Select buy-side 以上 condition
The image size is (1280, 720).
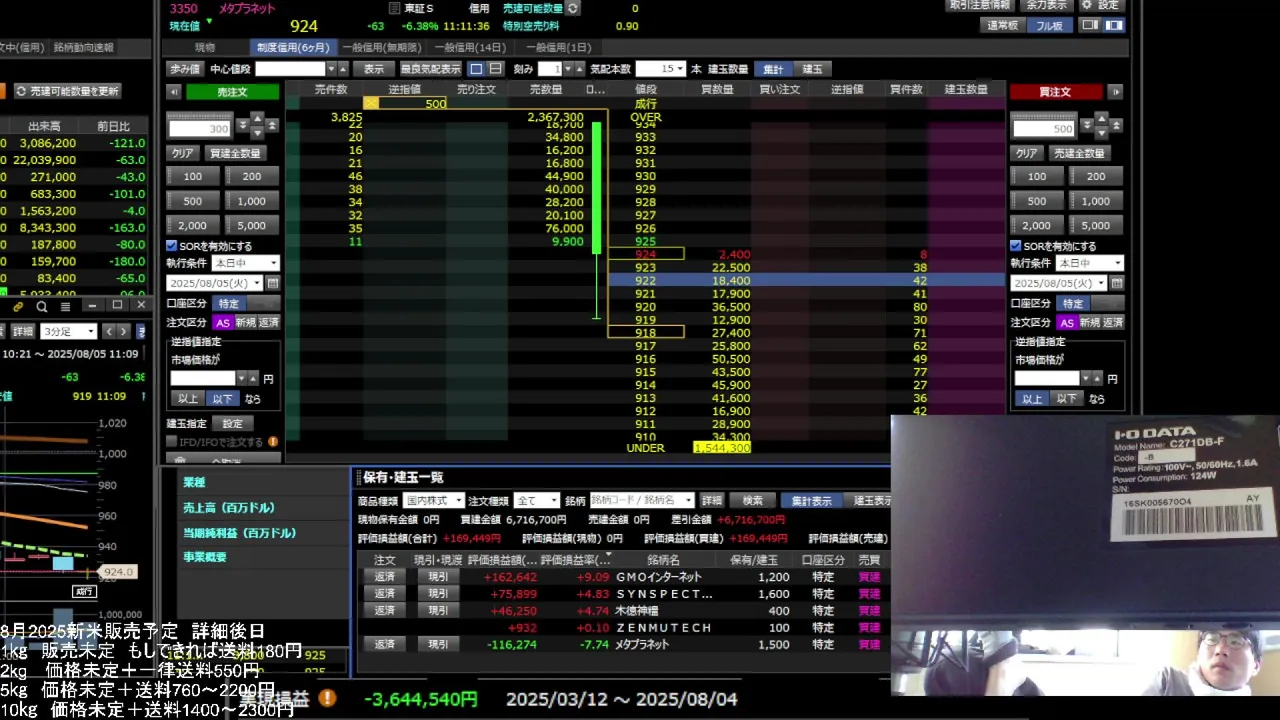(x=1031, y=399)
